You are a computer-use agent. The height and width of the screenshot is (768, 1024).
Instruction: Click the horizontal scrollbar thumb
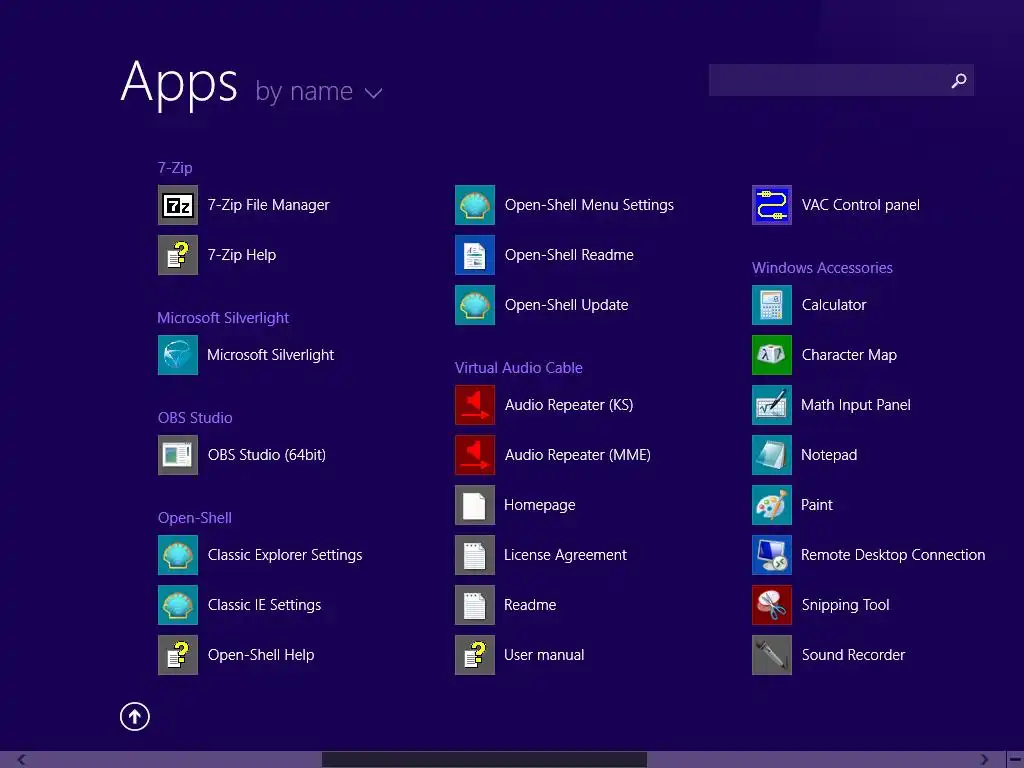[484, 760]
